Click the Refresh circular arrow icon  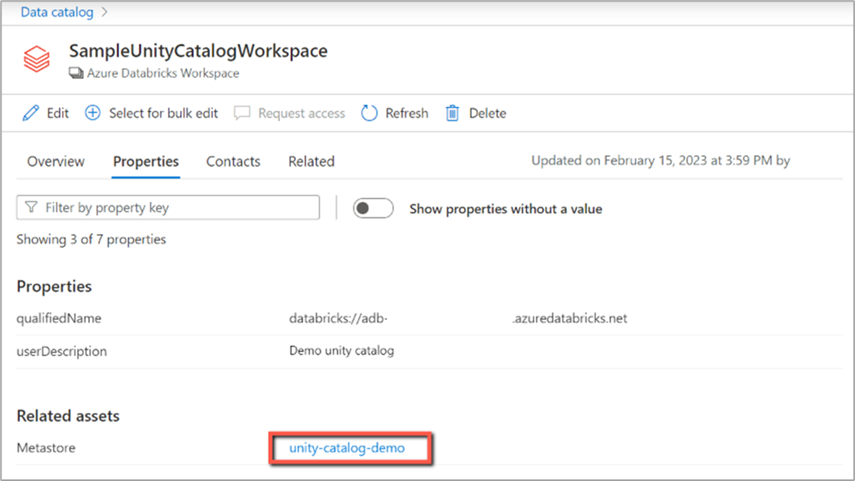click(x=369, y=113)
